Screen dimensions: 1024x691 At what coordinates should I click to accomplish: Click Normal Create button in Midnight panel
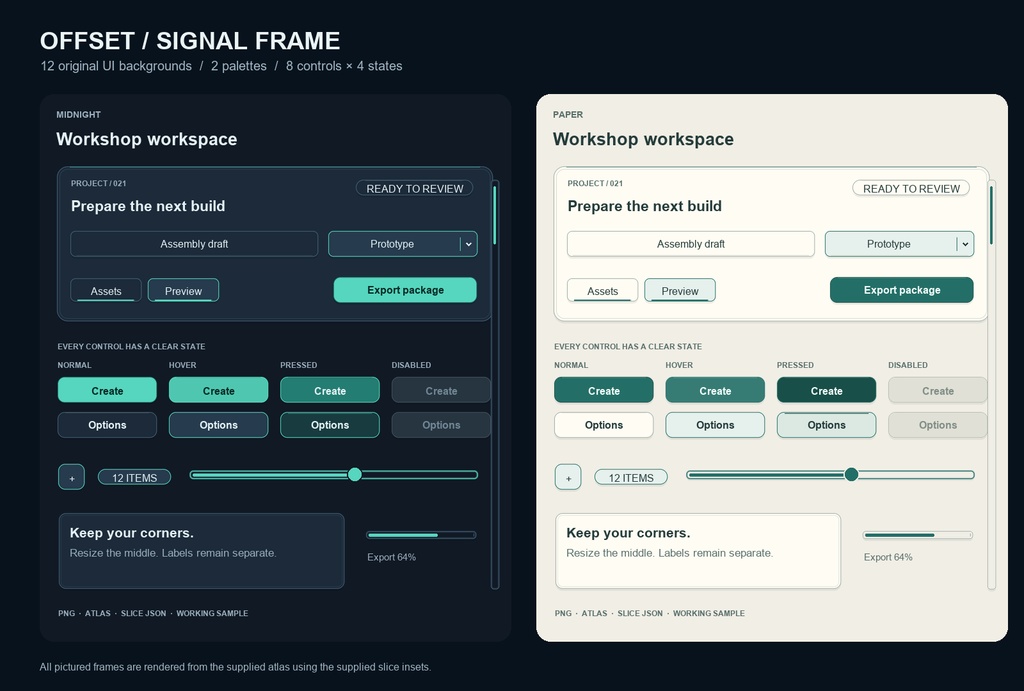pos(107,390)
